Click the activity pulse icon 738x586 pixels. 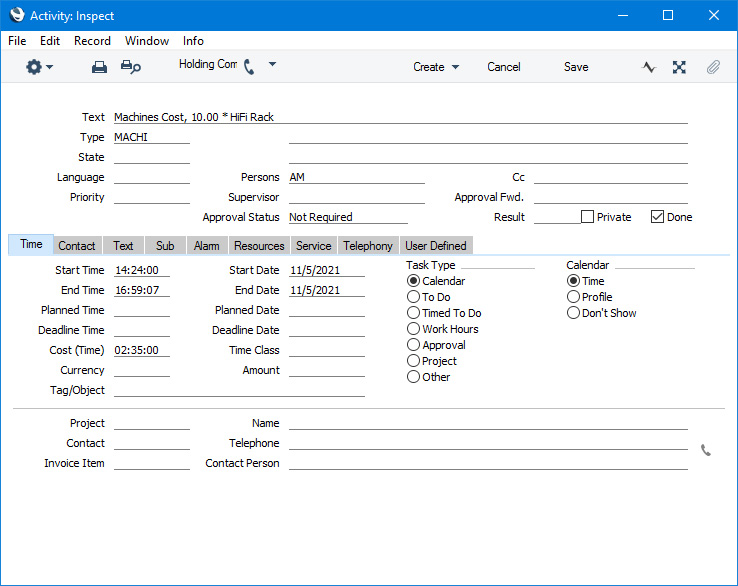tap(649, 67)
